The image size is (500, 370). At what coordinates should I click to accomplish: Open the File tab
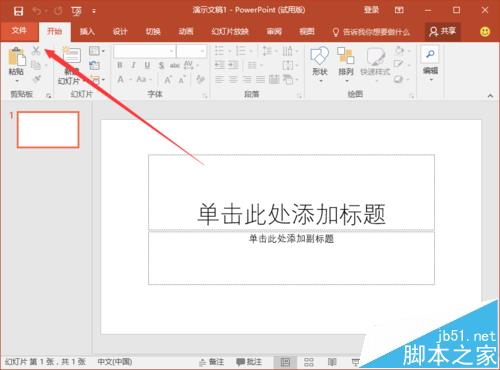(x=19, y=31)
